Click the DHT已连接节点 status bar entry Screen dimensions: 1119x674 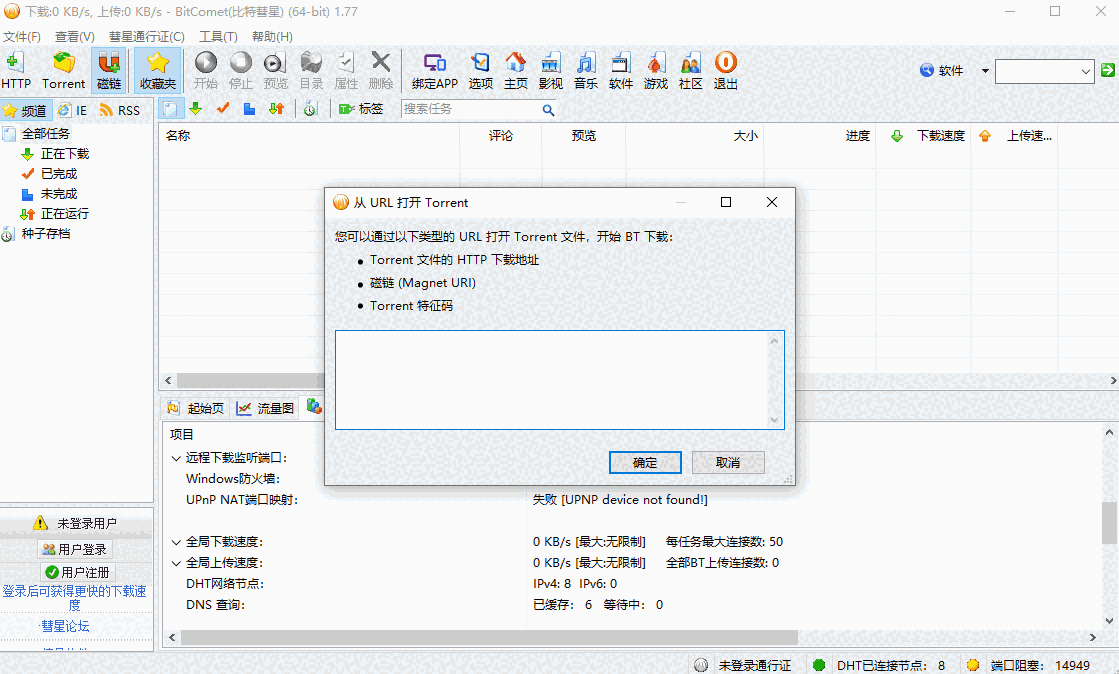tap(881, 665)
